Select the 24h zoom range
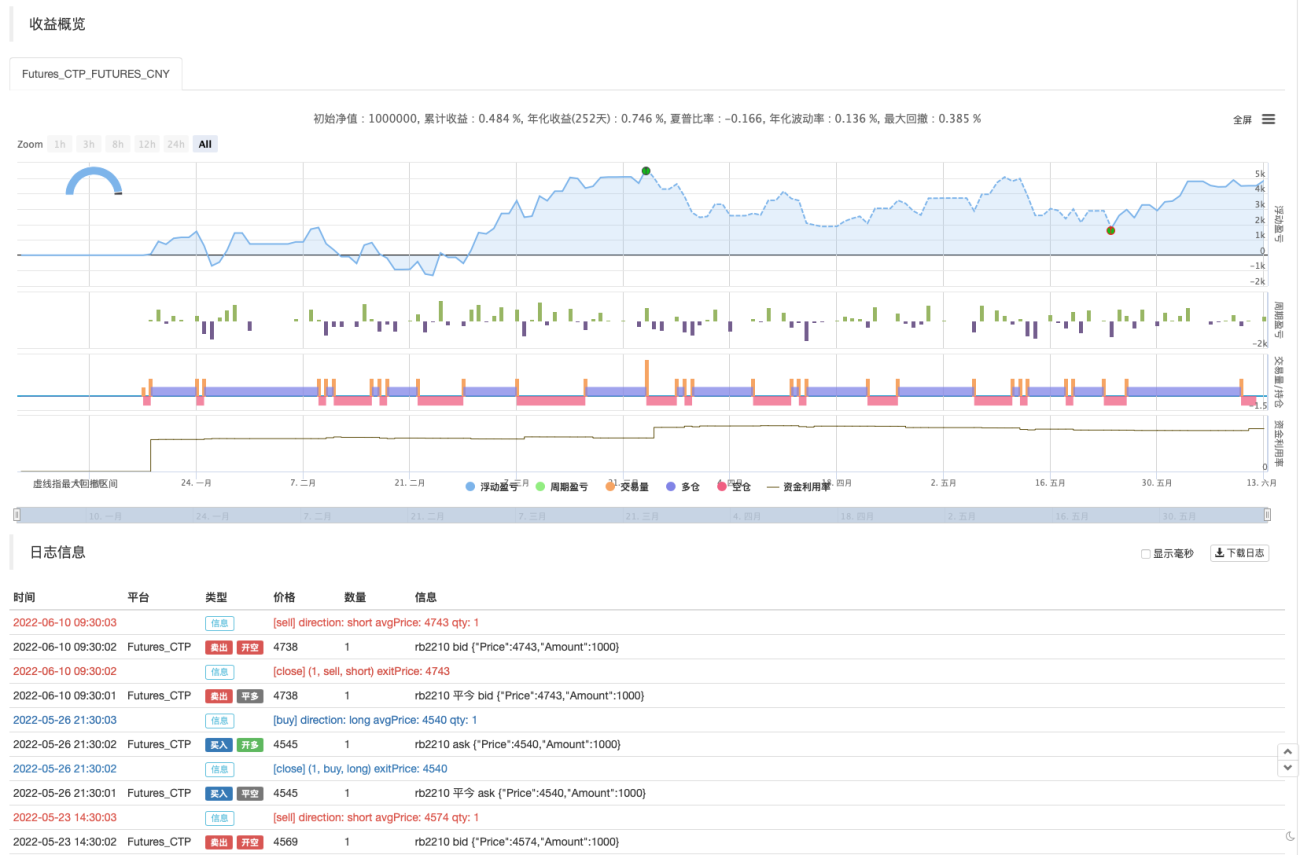This screenshot has width=1300, height=855. pyautogui.click(x=176, y=144)
